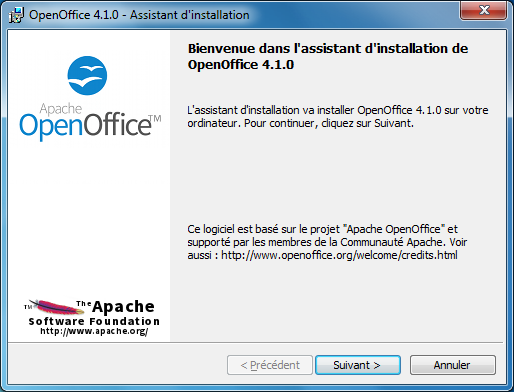Click The Apache title next to the feather
Viewport: 515px width, 392px height.
(115, 306)
